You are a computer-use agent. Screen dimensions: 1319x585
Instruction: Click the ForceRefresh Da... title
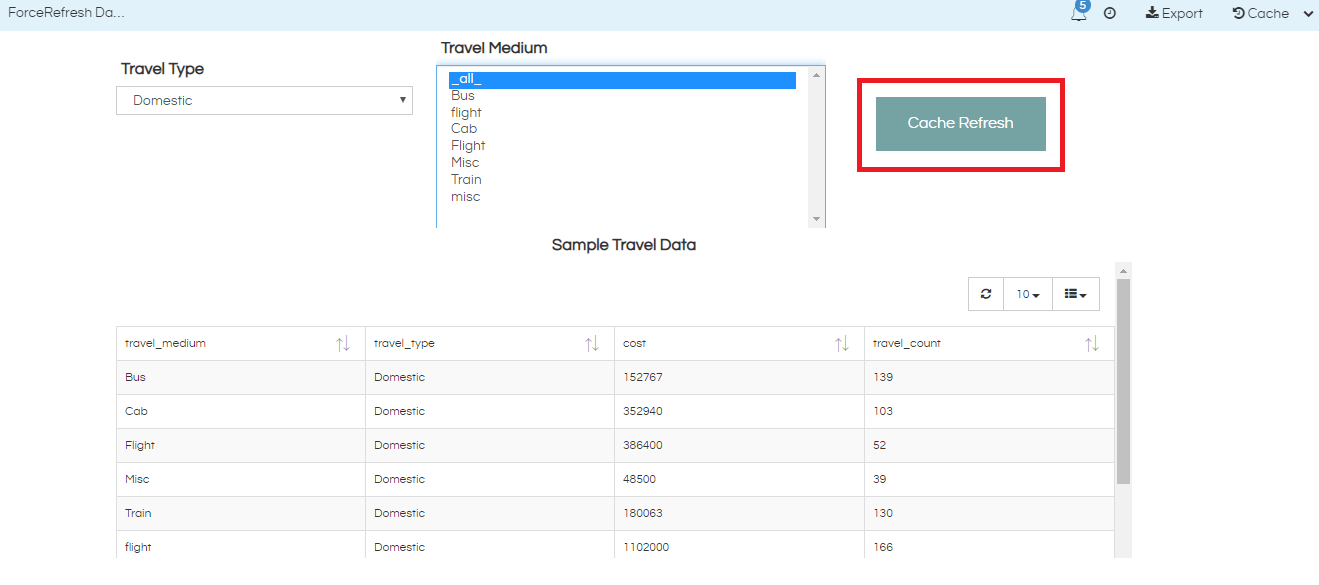pos(67,14)
